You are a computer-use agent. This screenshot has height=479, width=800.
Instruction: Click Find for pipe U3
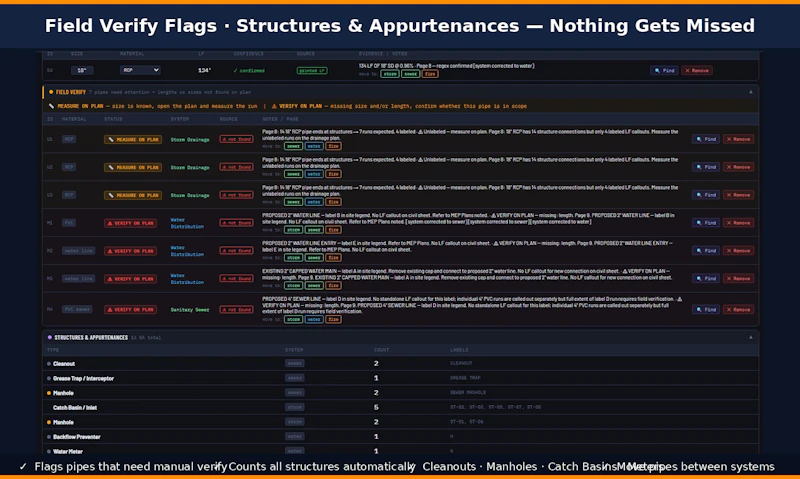click(x=706, y=195)
